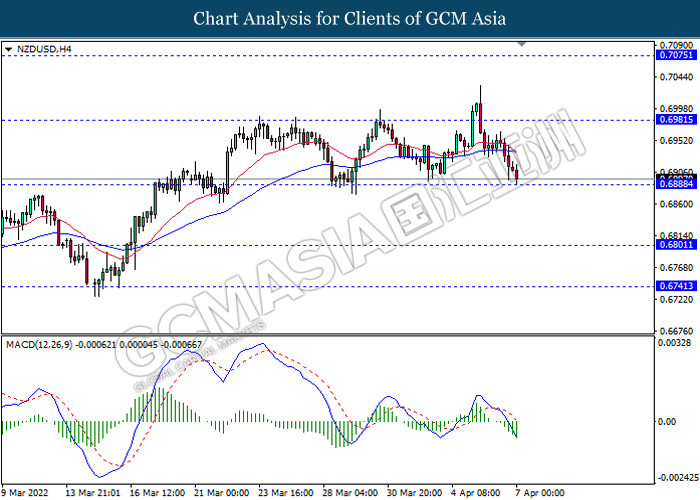
Task: Select the 0.68884 price level label
Action: tap(676, 184)
